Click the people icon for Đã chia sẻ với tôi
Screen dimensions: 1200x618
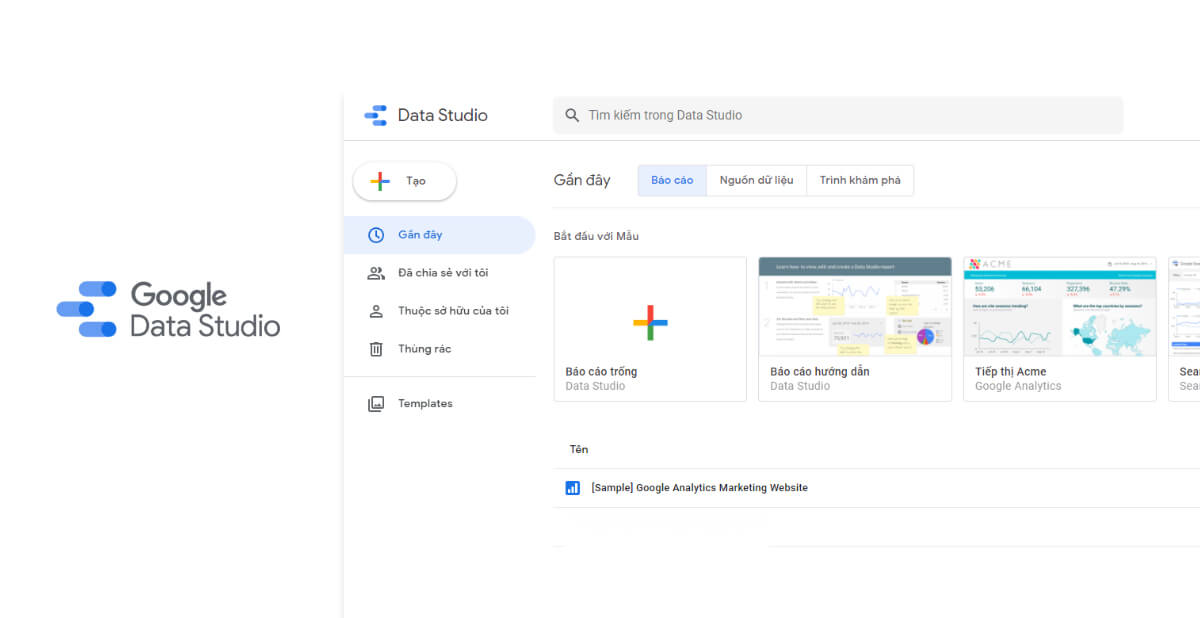(376, 273)
